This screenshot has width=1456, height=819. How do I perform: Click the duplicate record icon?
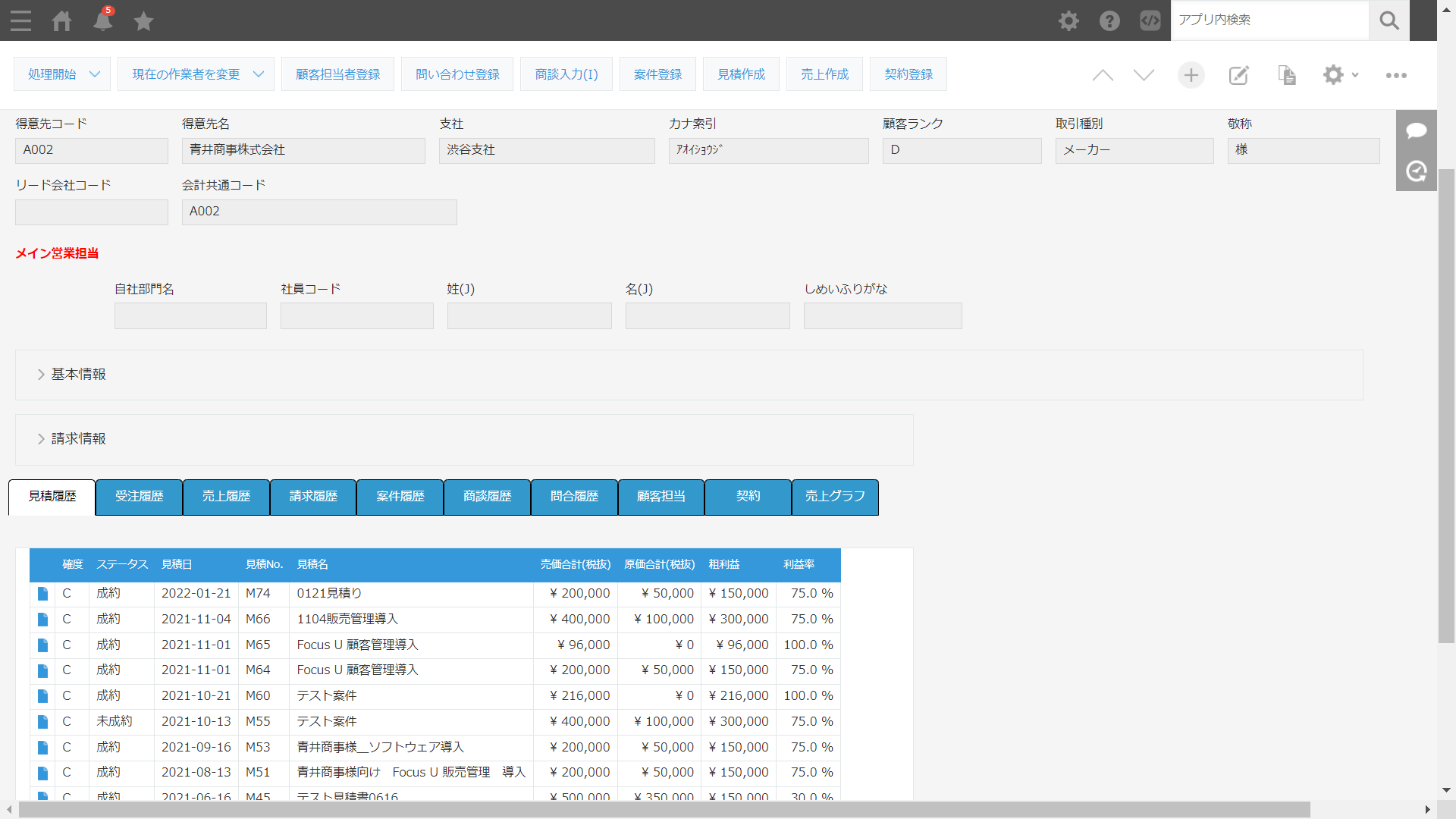pos(1287,75)
